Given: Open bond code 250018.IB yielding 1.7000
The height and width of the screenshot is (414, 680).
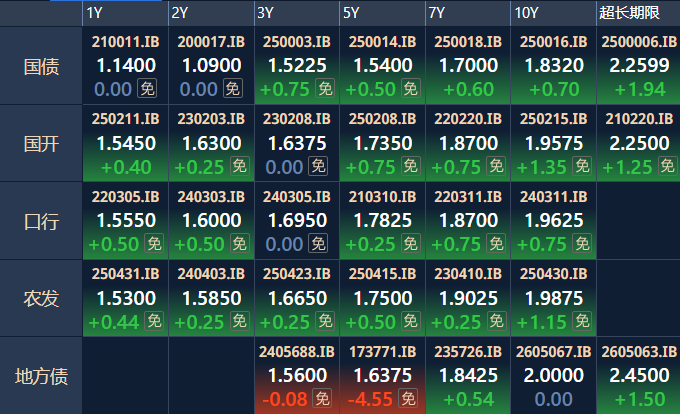Looking at the screenshot, I should coord(468,65).
